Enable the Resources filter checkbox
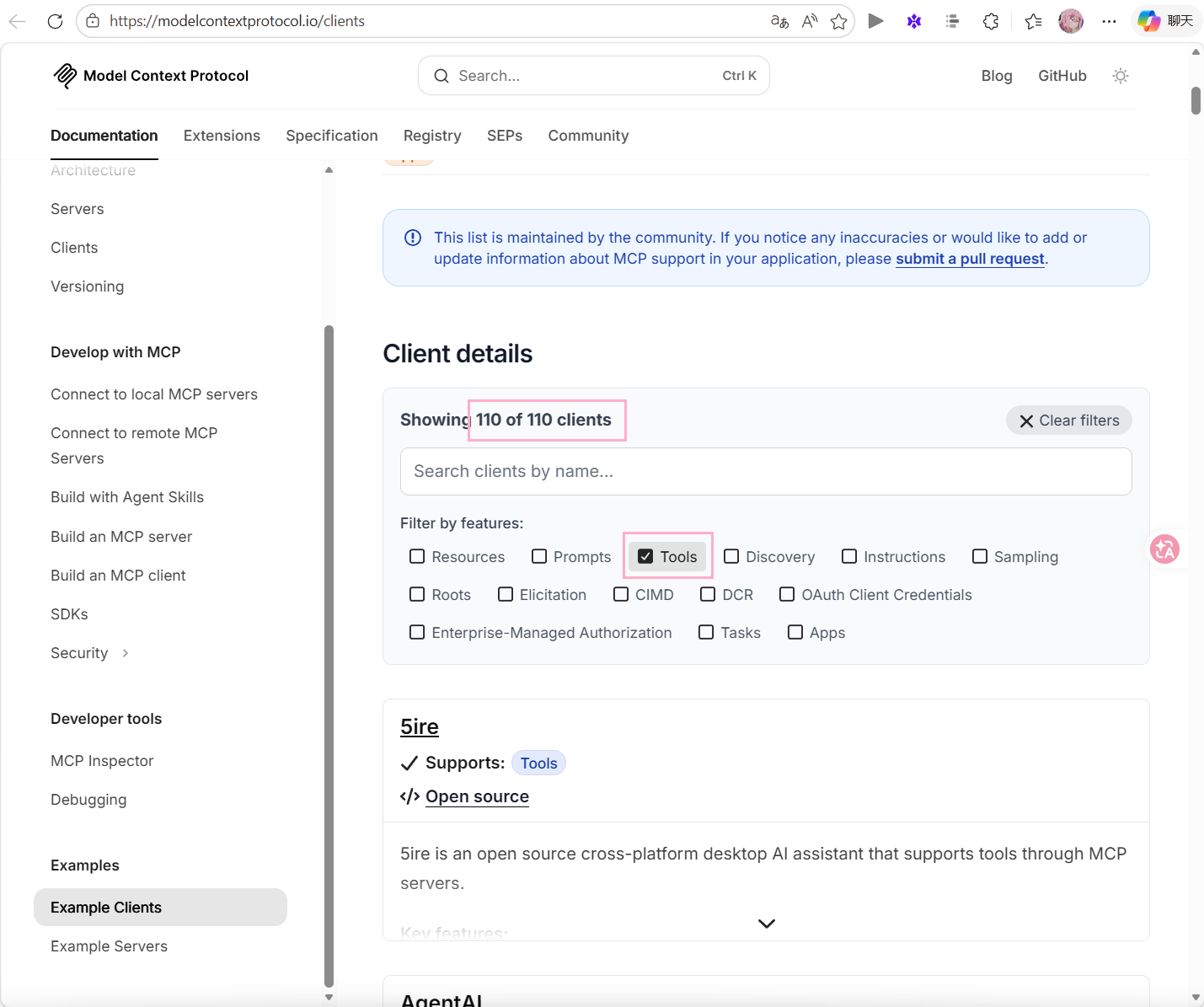The width and height of the screenshot is (1204, 1007). coord(417,556)
